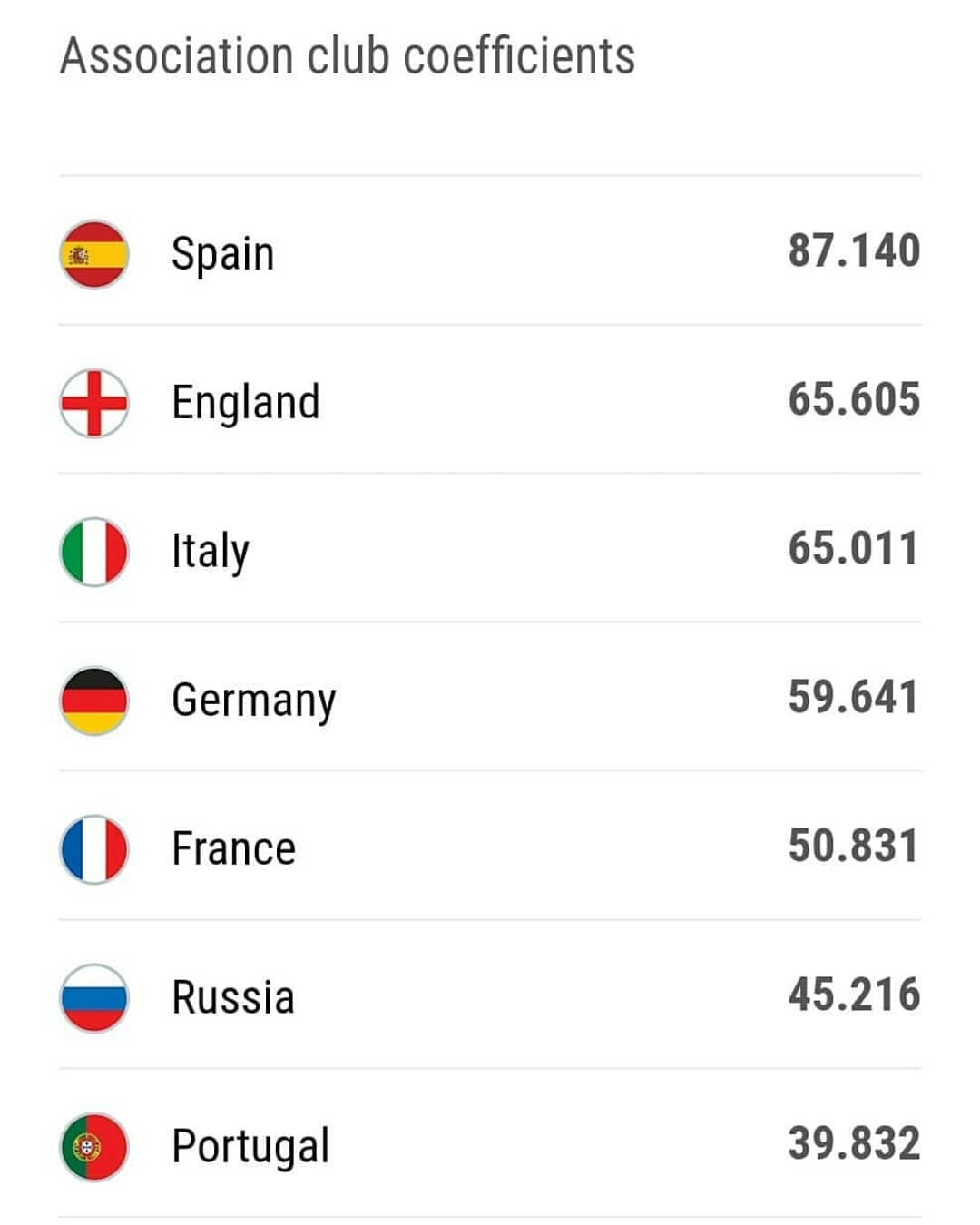980x1225 pixels.
Task: Click the Portugal flag icon
Action: (x=94, y=1147)
